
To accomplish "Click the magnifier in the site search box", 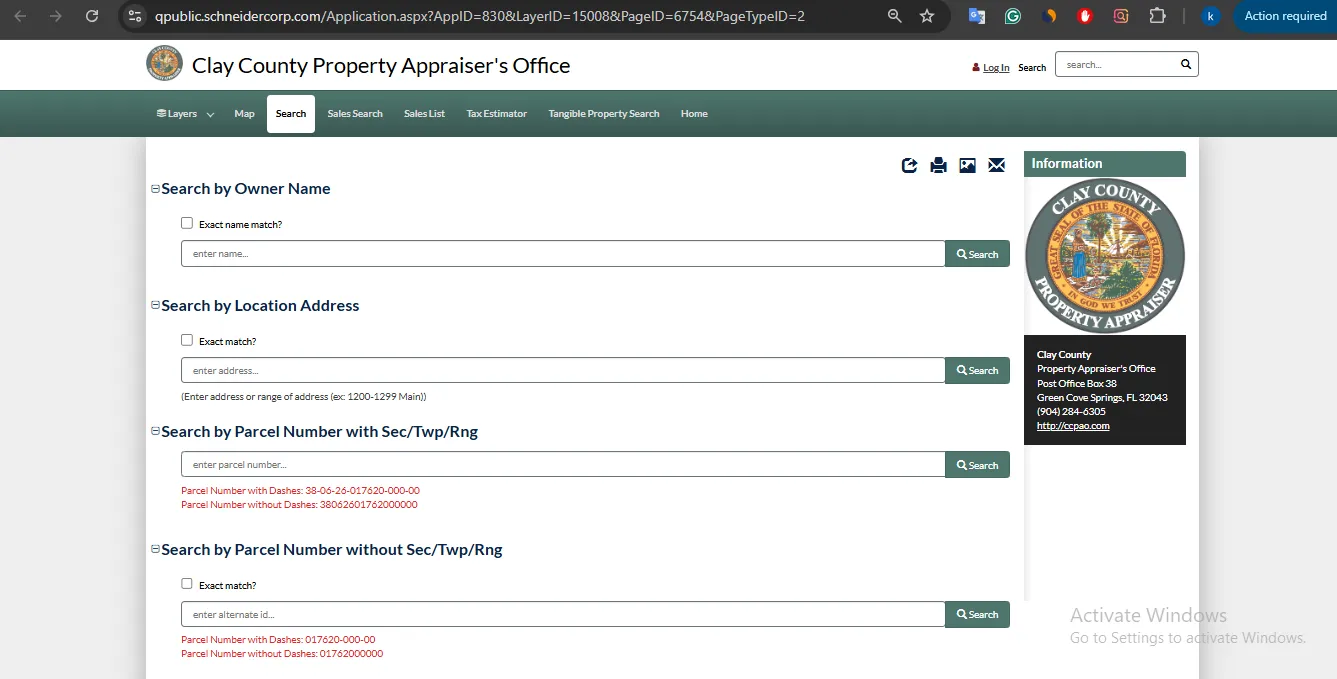I will (1186, 64).
